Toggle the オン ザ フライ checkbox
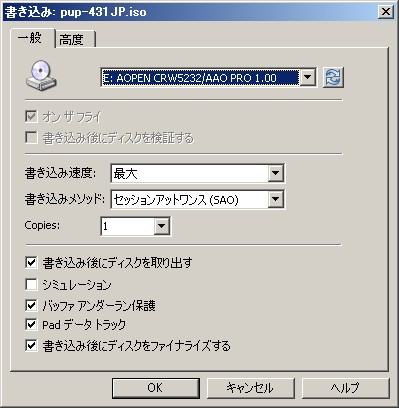This screenshot has width=399, height=408. [31, 117]
